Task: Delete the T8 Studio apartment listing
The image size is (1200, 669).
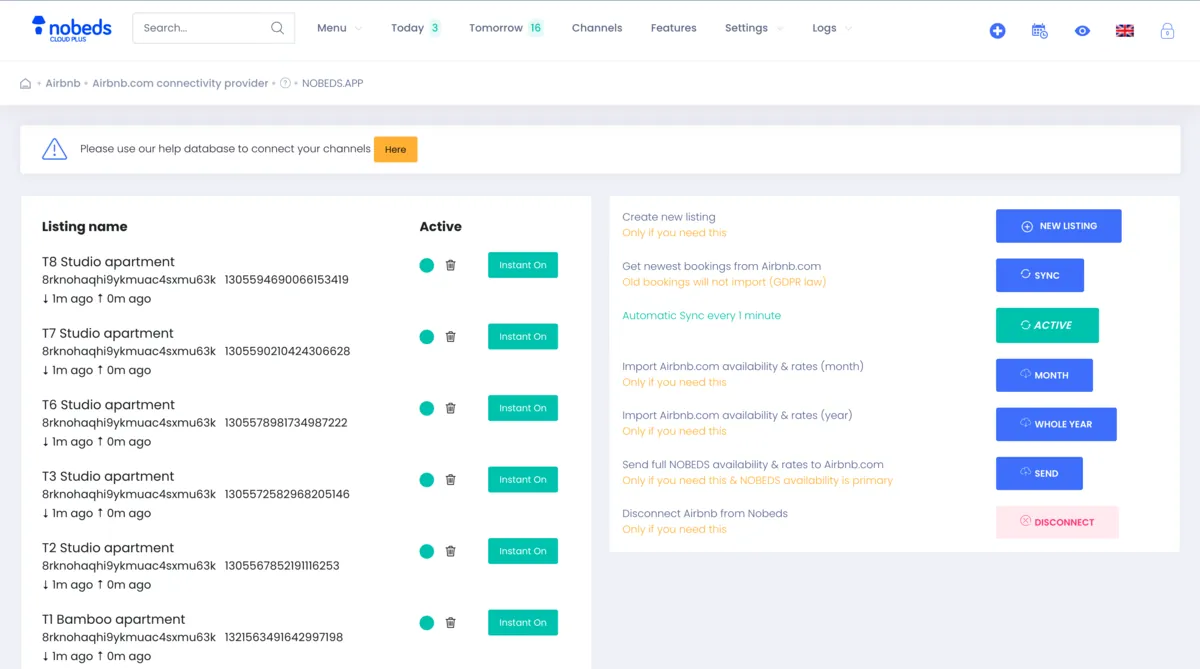Action: point(450,265)
